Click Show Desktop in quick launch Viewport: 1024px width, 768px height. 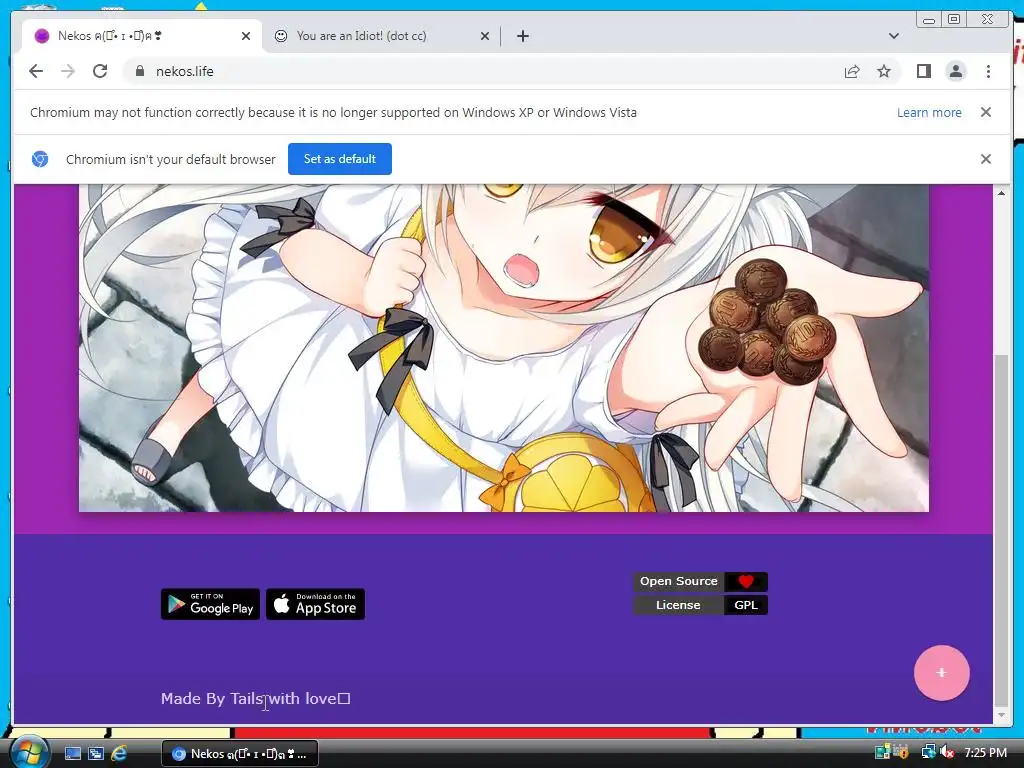[x=72, y=753]
